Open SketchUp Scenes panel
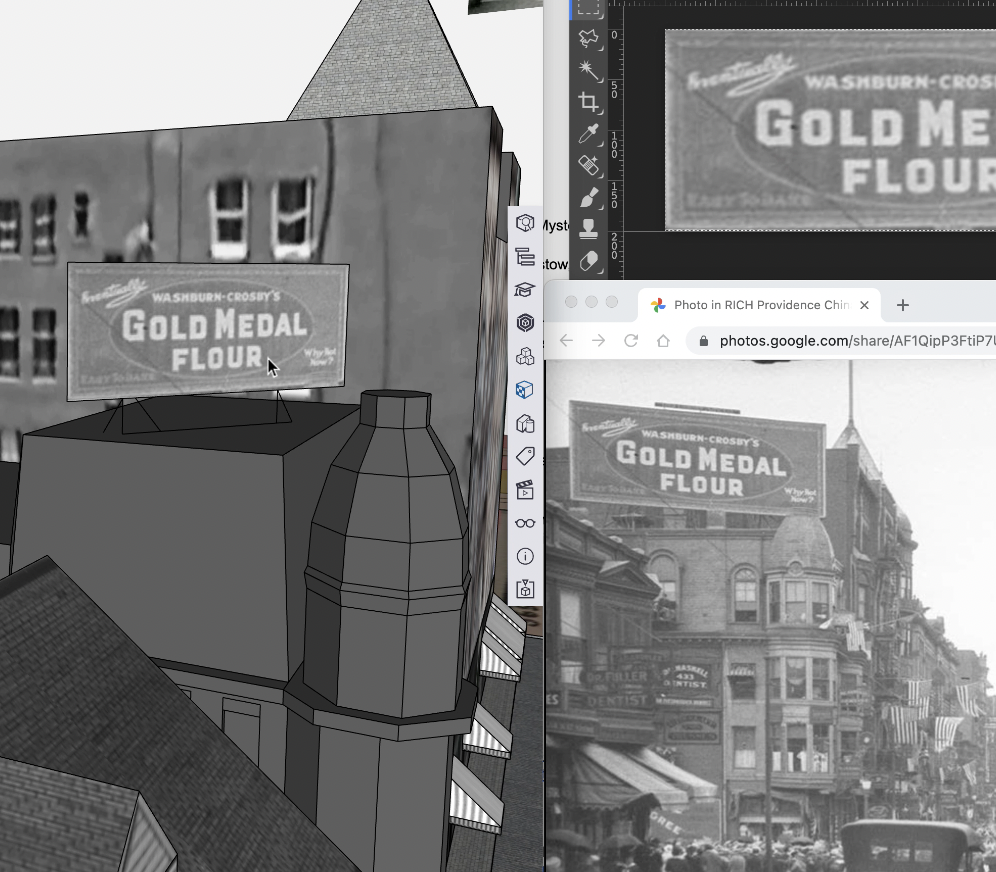 click(x=525, y=490)
